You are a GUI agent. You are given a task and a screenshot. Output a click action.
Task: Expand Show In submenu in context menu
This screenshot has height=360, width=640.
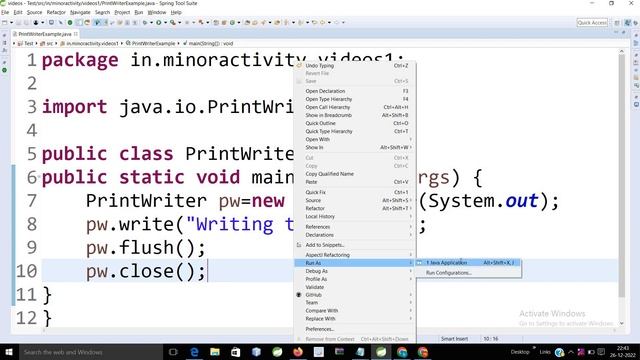[x=355, y=147]
